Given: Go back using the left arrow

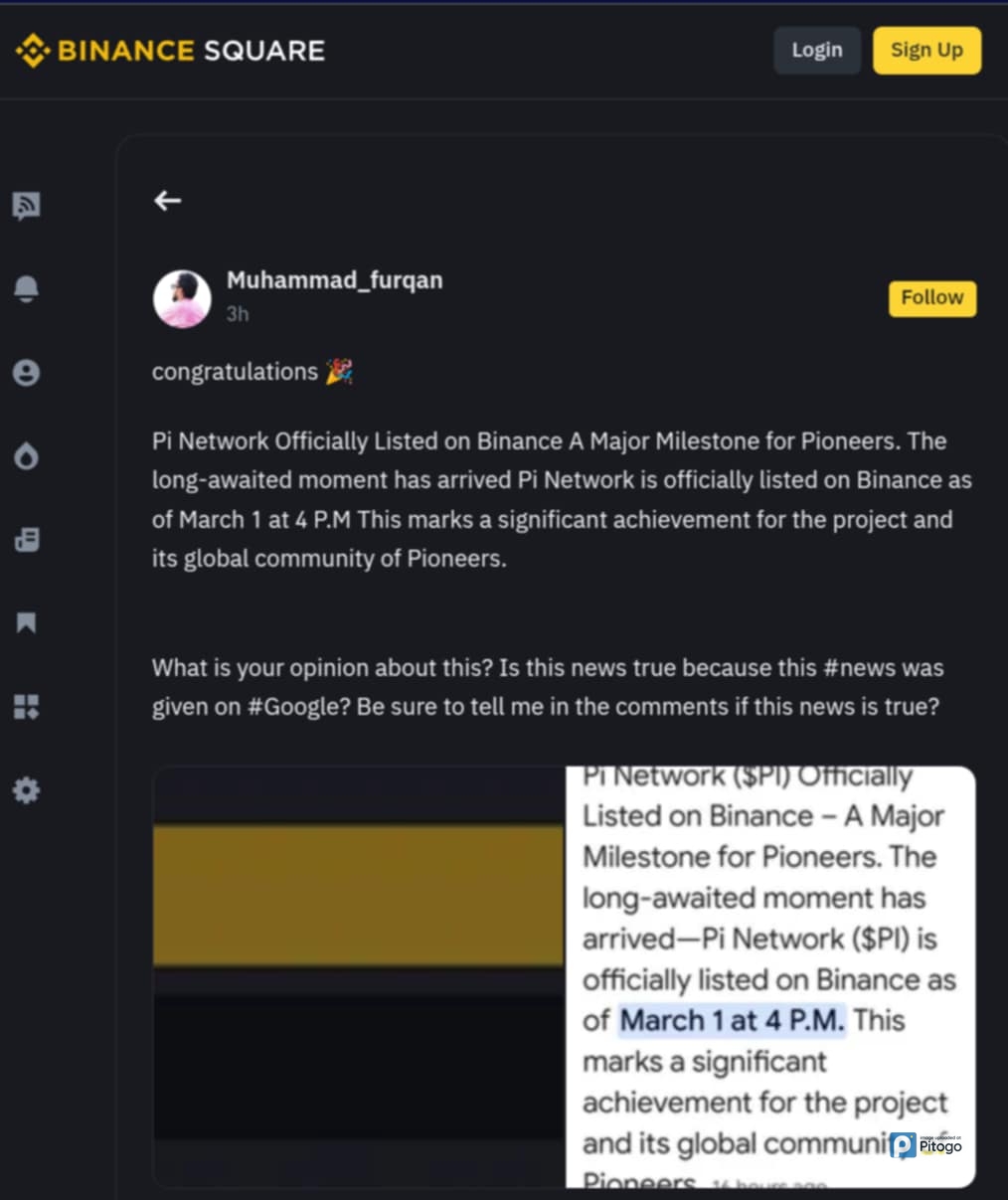Looking at the screenshot, I should coord(167,201).
